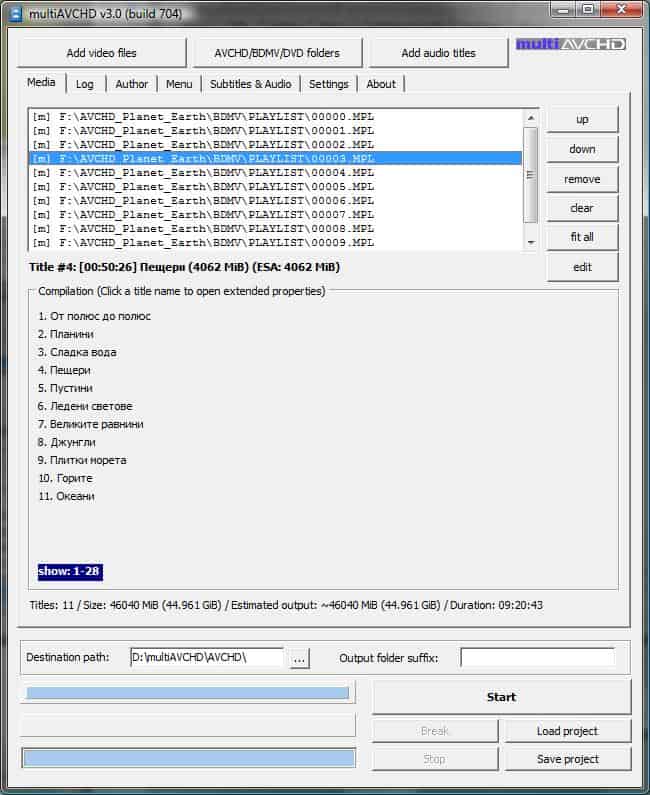Image resolution: width=650 pixels, height=795 pixels.
Task: Select playlist 00002.MPL entry
Action: click(275, 144)
